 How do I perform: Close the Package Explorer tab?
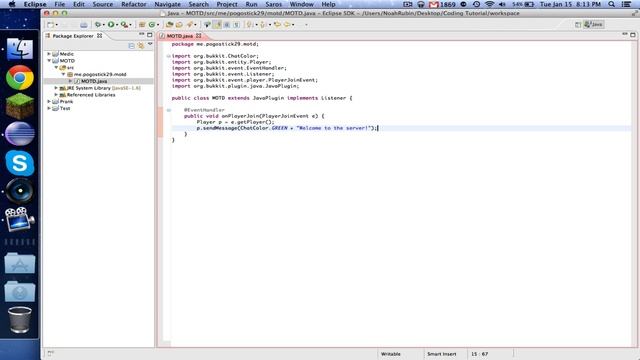[x=99, y=36]
